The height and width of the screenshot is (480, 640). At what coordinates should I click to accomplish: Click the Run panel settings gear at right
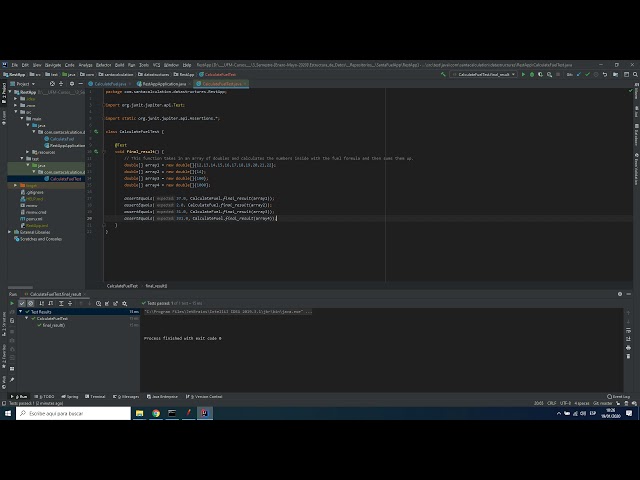point(620,294)
